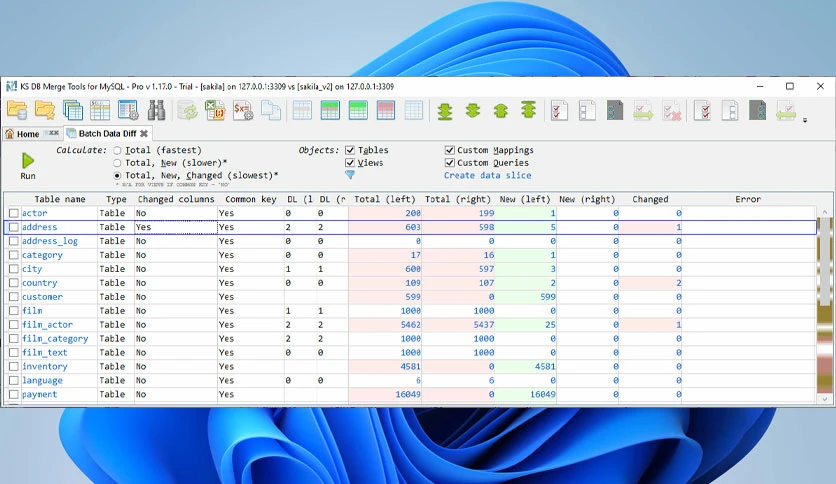
Task: Click the plain empty grid table icon
Action: click(414, 110)
